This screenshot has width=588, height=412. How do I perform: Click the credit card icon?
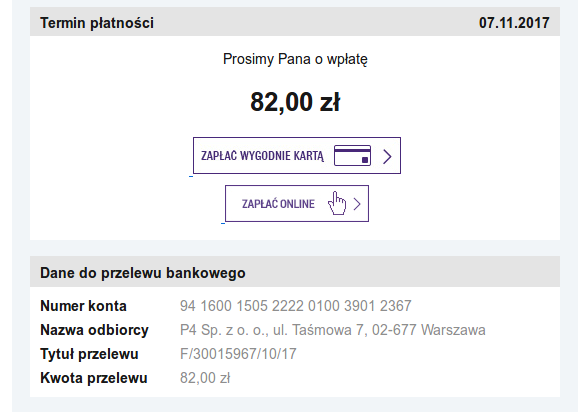click(x=352, y=156)
